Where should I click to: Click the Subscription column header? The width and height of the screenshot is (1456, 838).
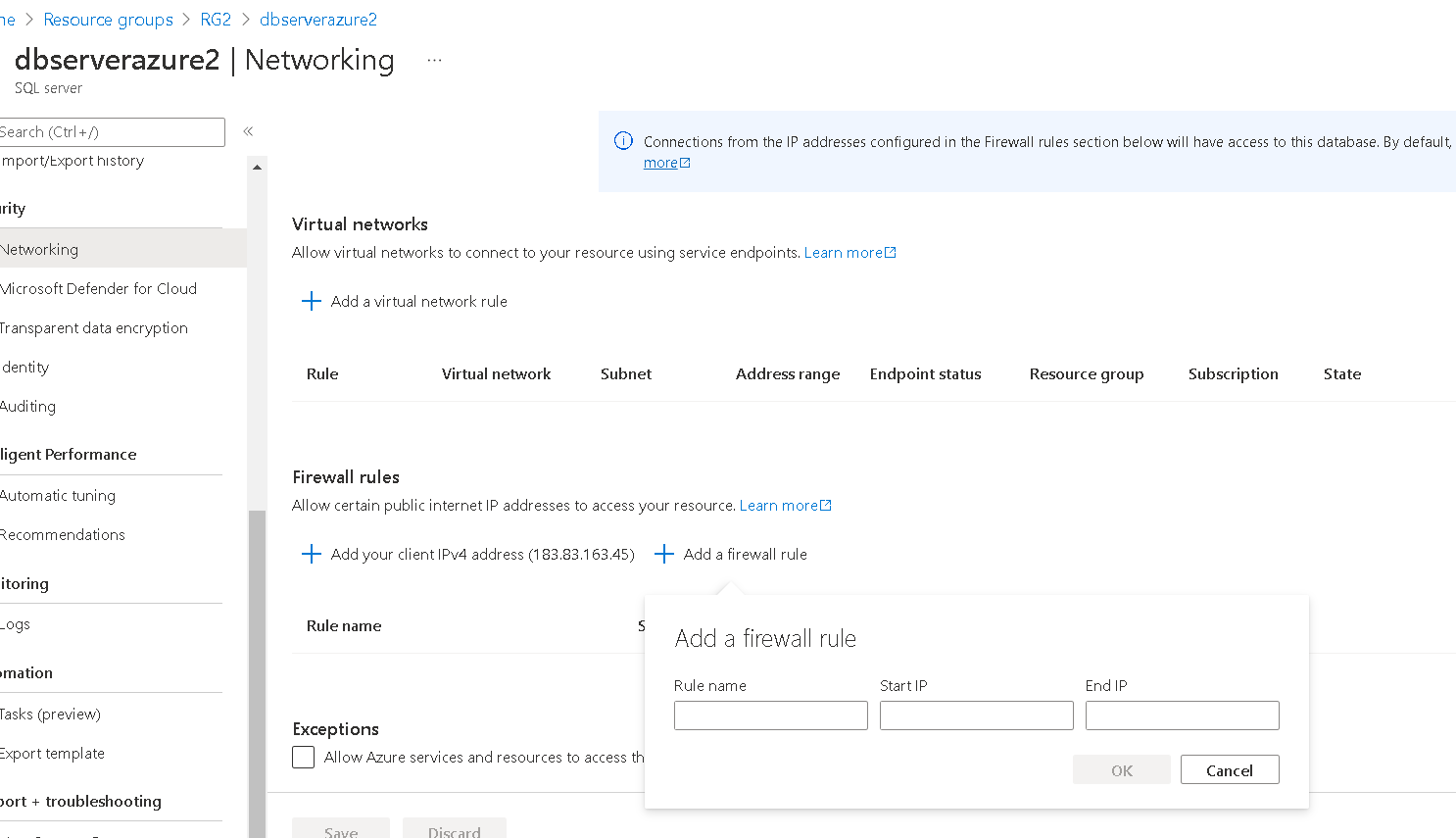[x=1233, y=373]
